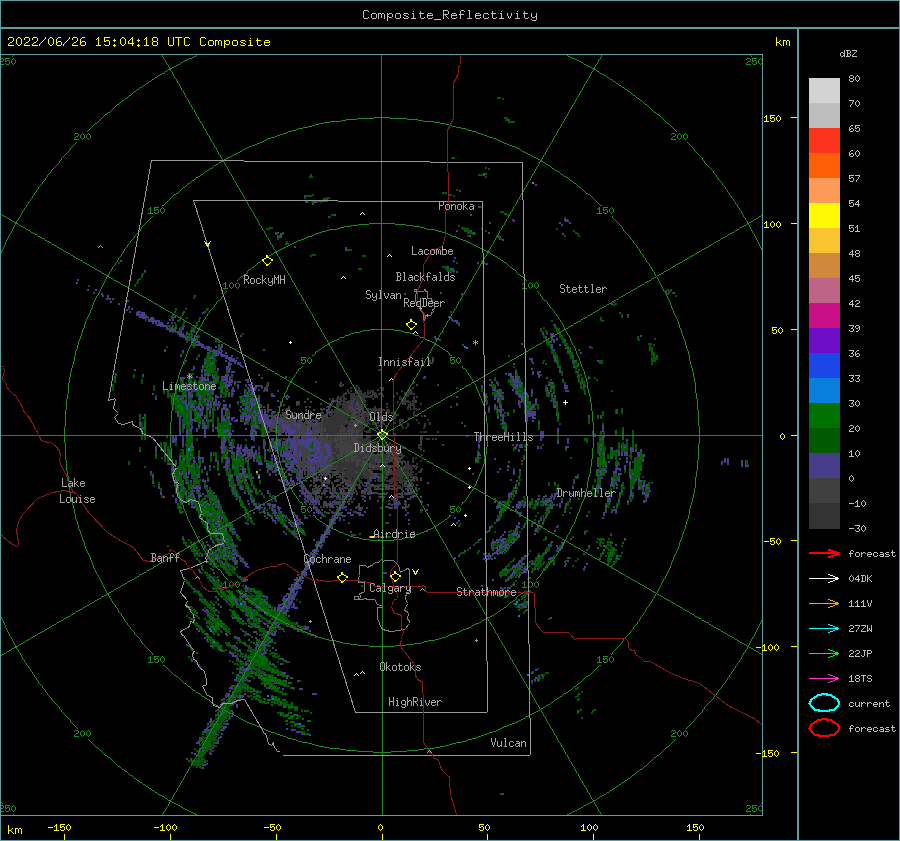
Task: Click the 150 tick label on right axis
Action: (x=772, y=118)
